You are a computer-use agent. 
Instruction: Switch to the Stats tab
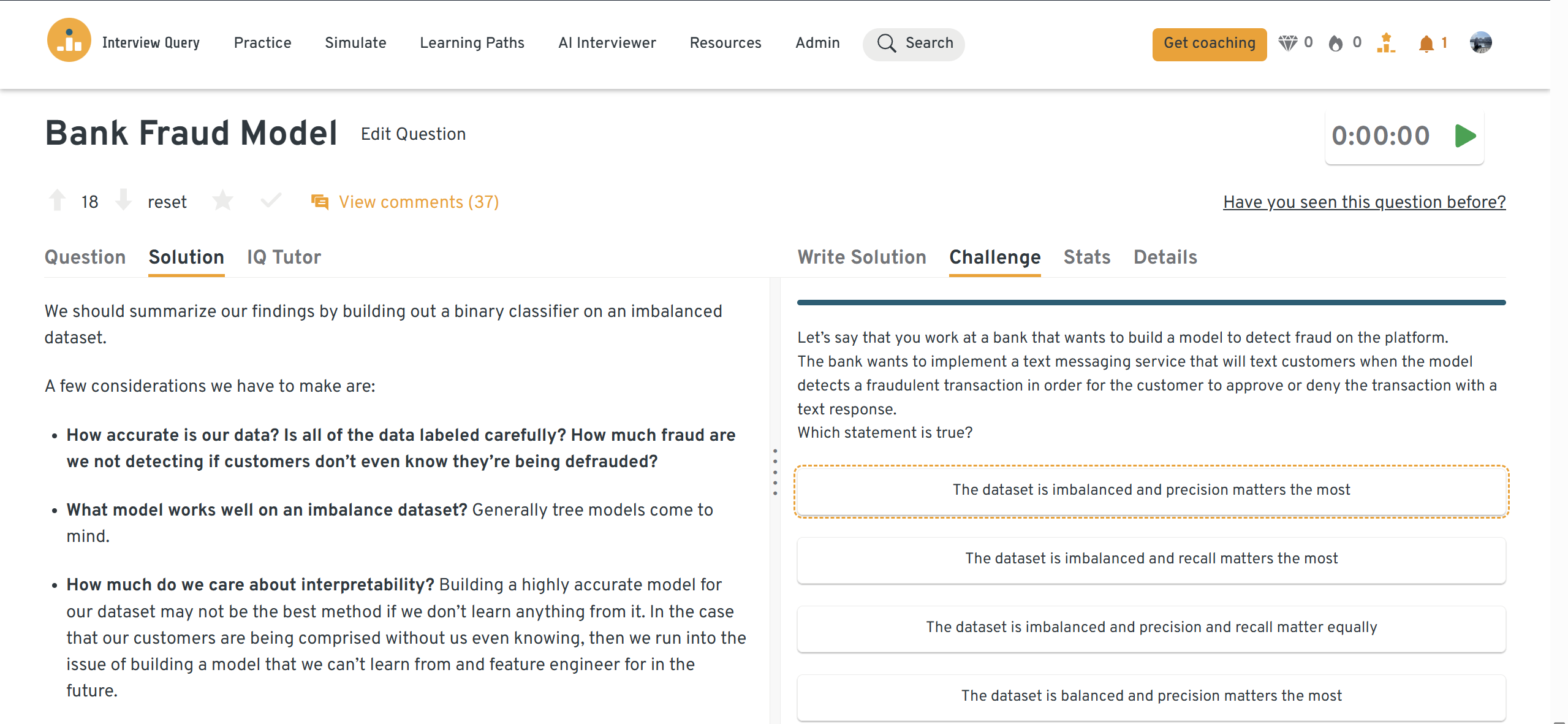(x=1086, y=257)
